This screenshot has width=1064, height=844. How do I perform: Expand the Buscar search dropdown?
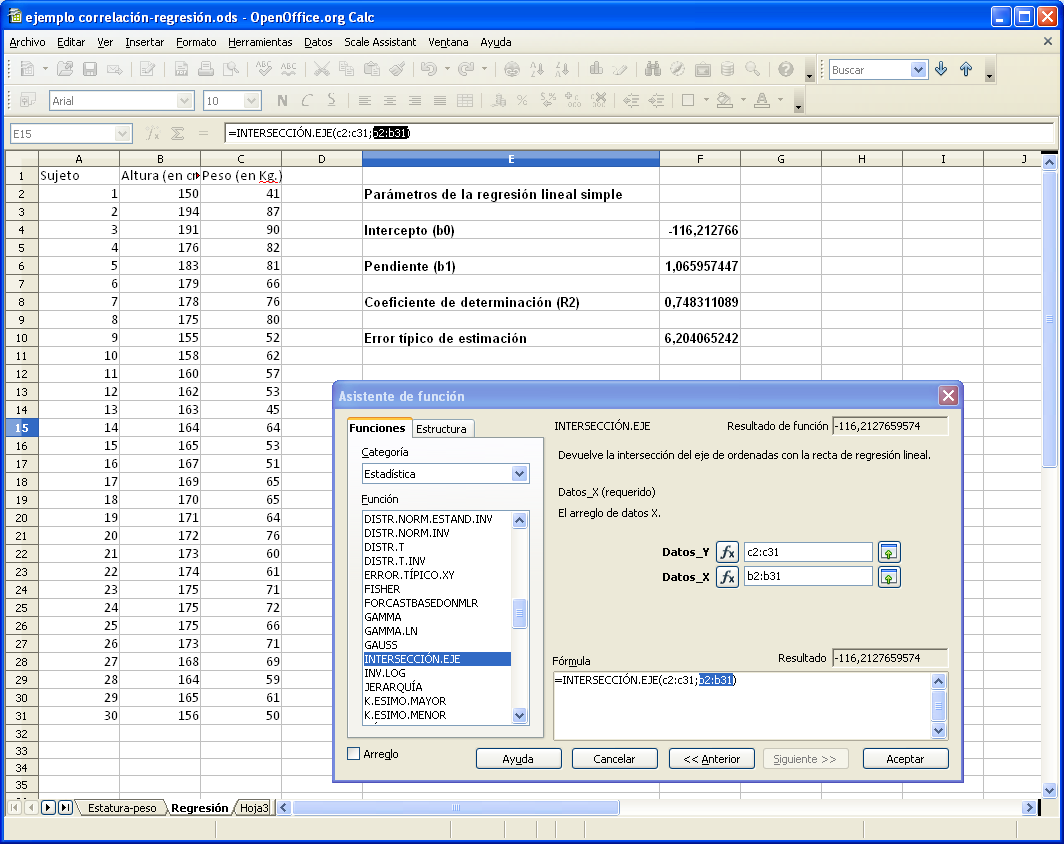tap(918, 70)
